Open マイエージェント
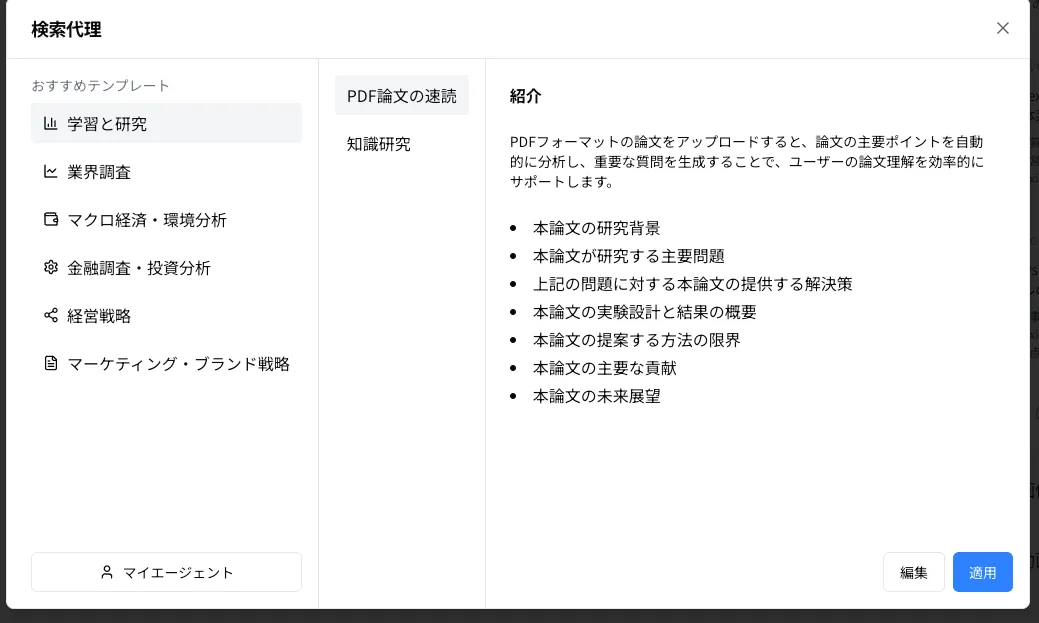 [166, 572]
